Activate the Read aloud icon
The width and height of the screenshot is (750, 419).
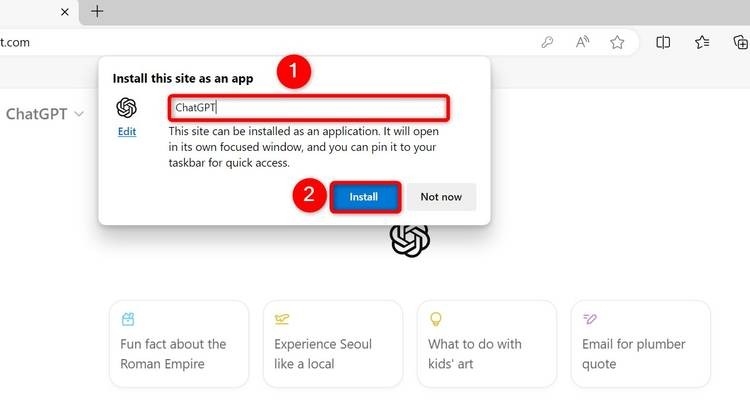pyautogui.click(x=582, y=43)
